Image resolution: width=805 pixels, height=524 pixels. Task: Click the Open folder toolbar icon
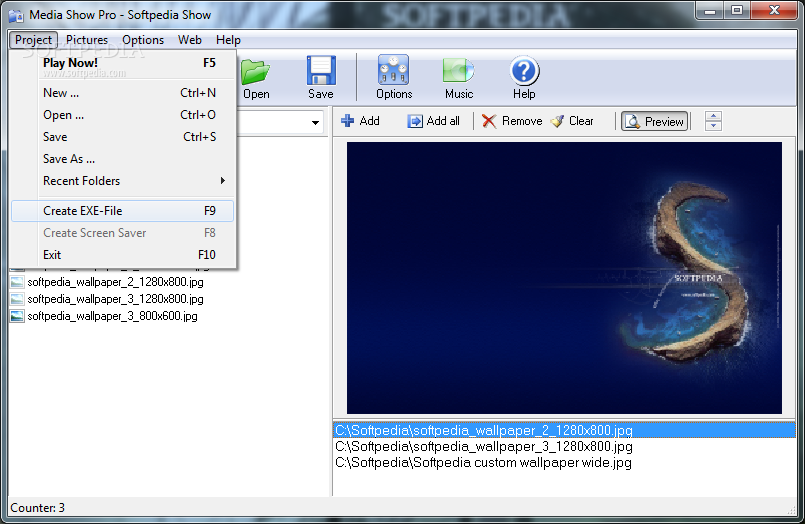(x=256, y=71)
